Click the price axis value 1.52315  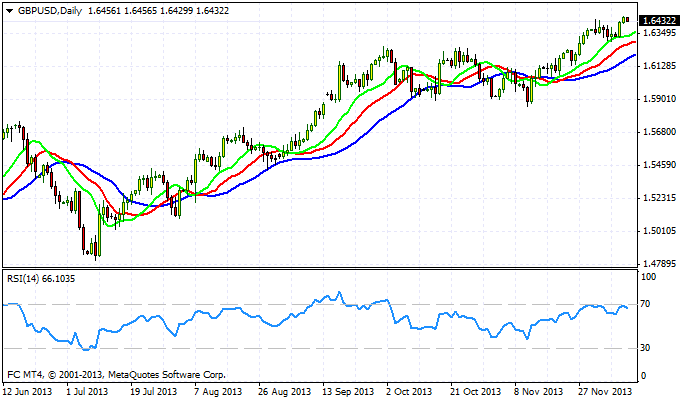click(x=659, y=198)
